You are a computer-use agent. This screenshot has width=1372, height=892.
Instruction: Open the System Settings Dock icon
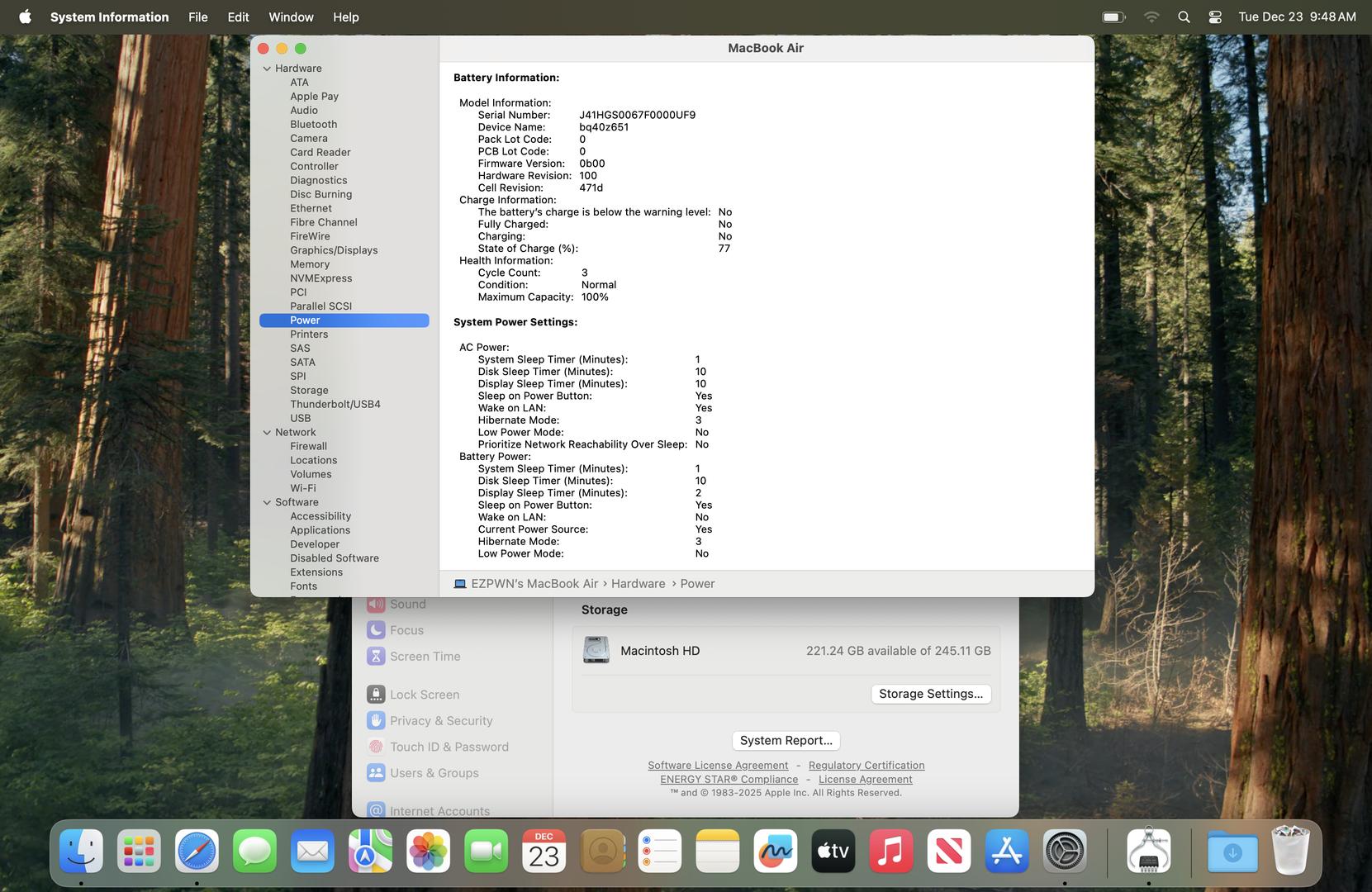coord(1064,851)
